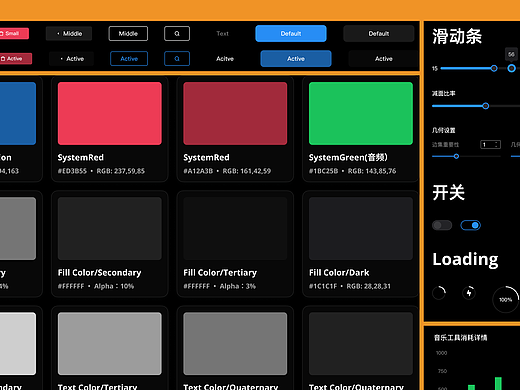The height and width of the screenshot is (390, 520).
Task: Turn off the blue enabled switch
Action: click(471, 225)
